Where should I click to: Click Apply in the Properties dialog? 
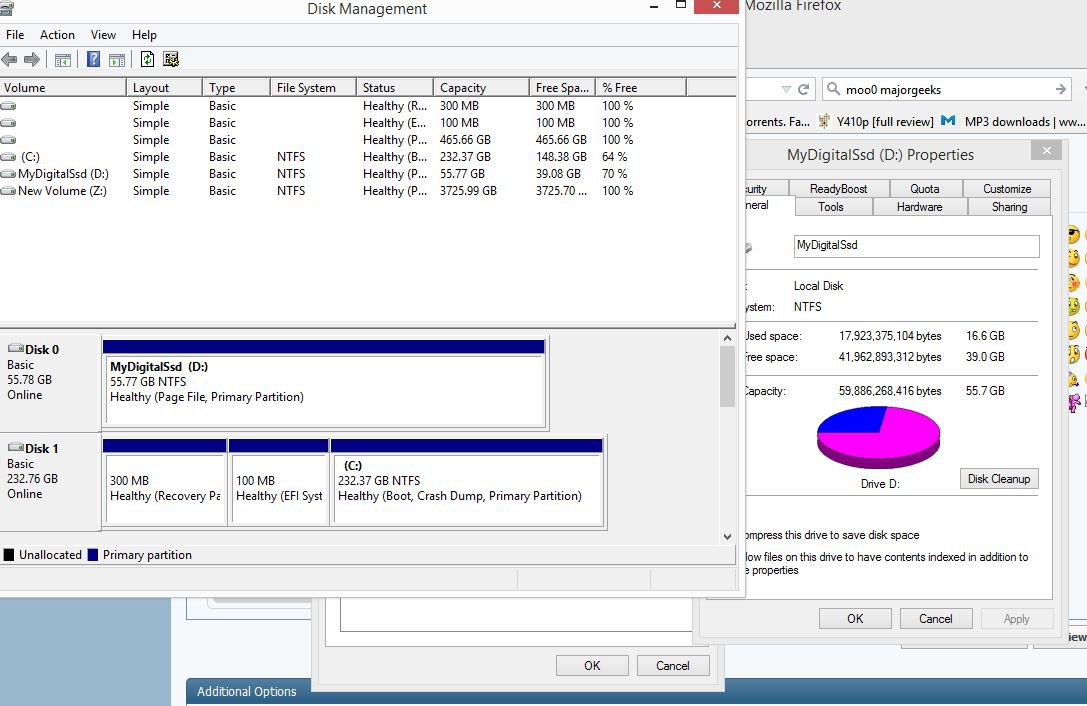pyautogui.click(x=1016, y=618)
